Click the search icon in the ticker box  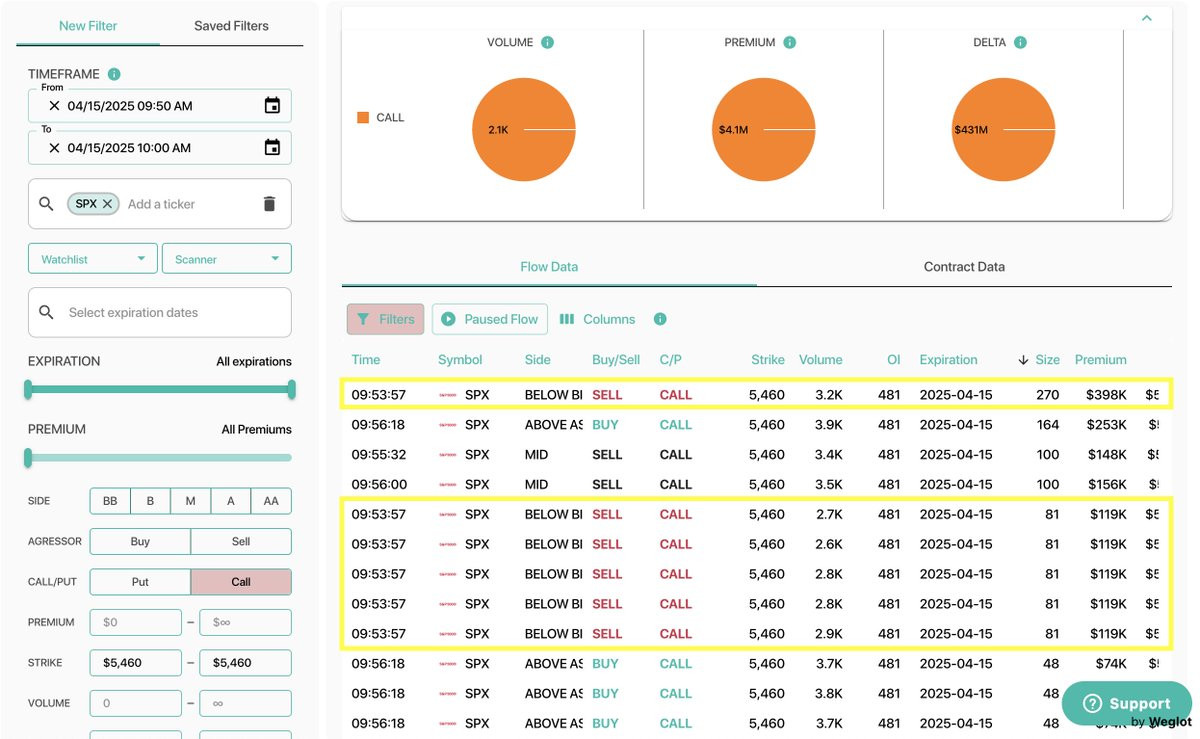46,204
